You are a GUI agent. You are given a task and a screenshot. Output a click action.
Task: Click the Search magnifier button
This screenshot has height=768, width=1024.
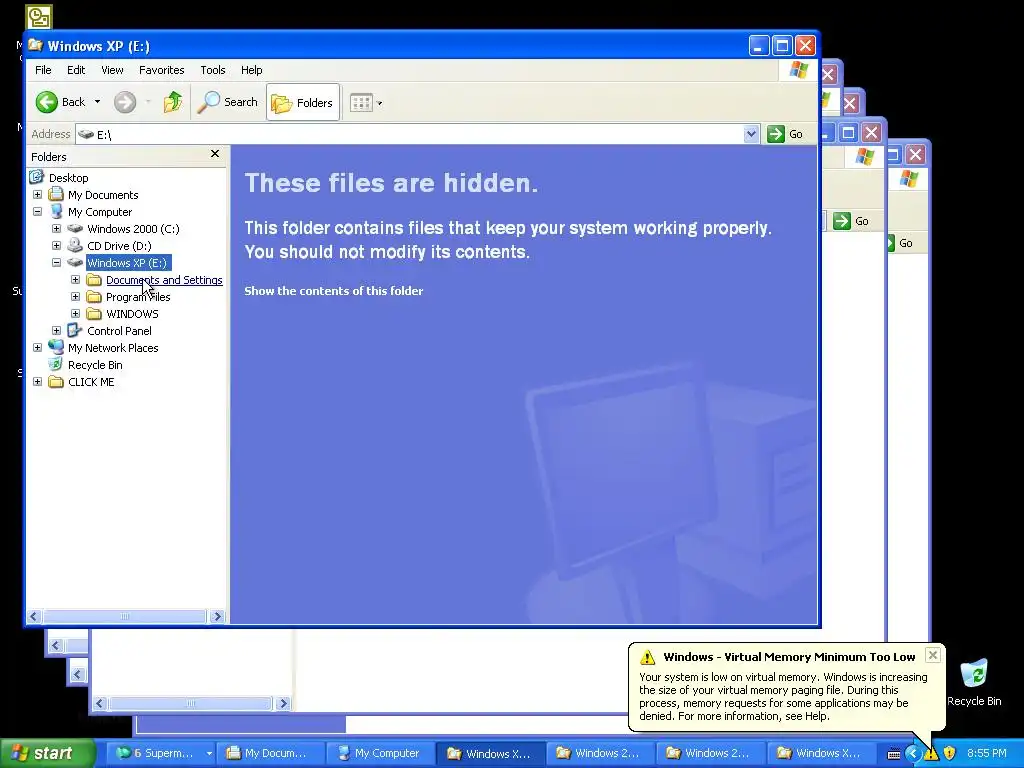[x=227, y=102]
